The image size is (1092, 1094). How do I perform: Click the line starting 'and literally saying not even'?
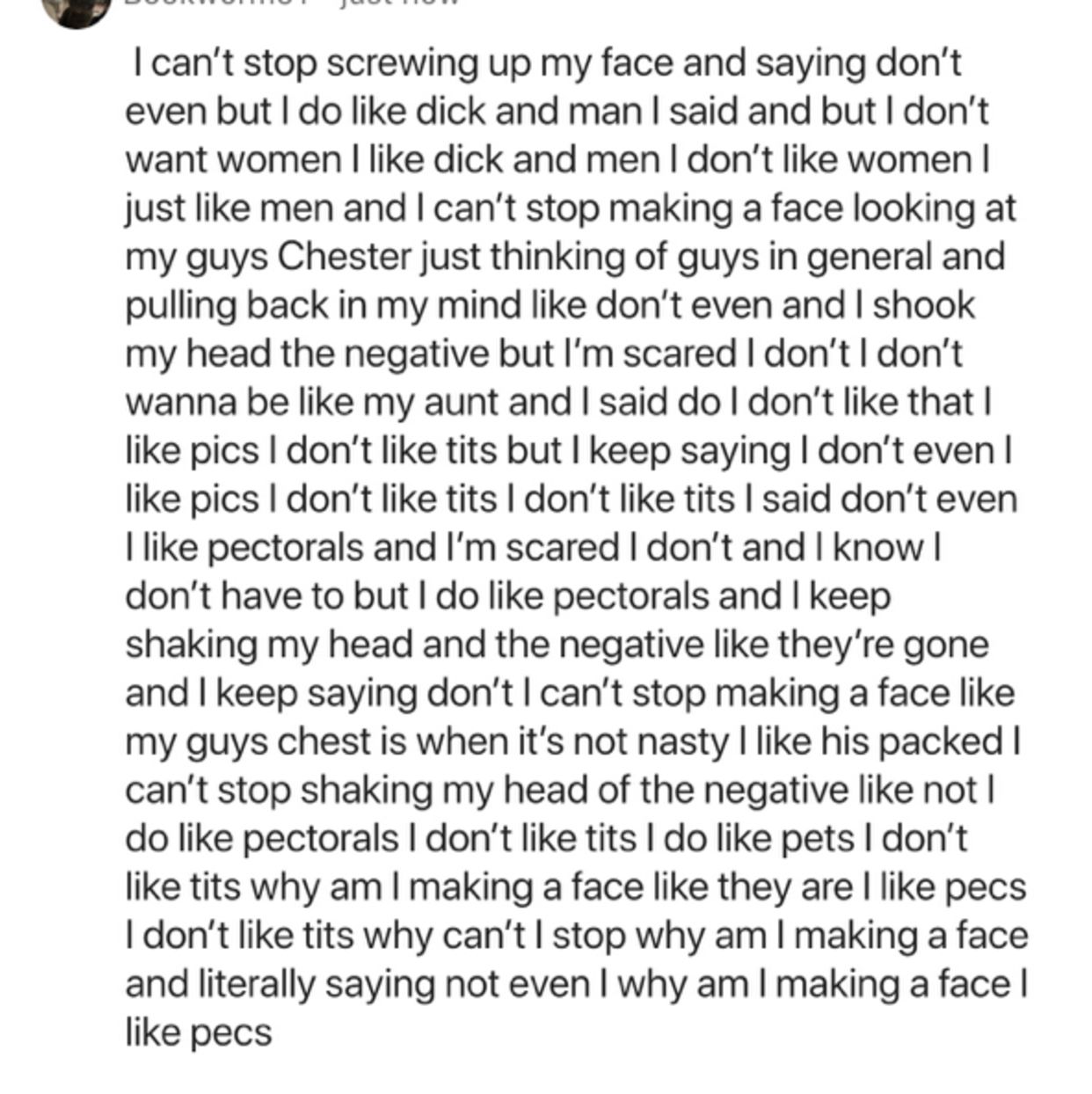(x=577, y=983)
